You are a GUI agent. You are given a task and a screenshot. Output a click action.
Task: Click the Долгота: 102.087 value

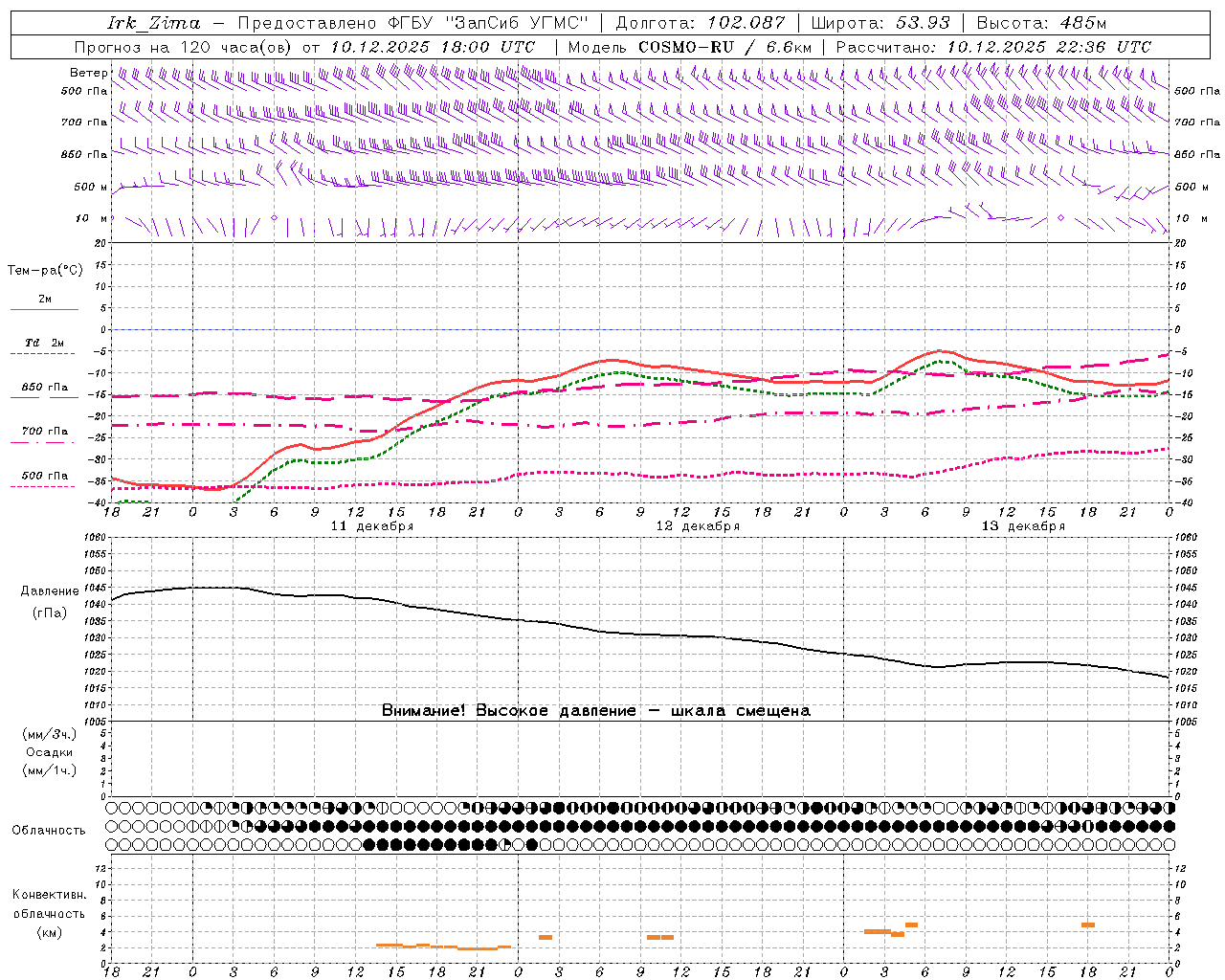[x=701, y=23]
